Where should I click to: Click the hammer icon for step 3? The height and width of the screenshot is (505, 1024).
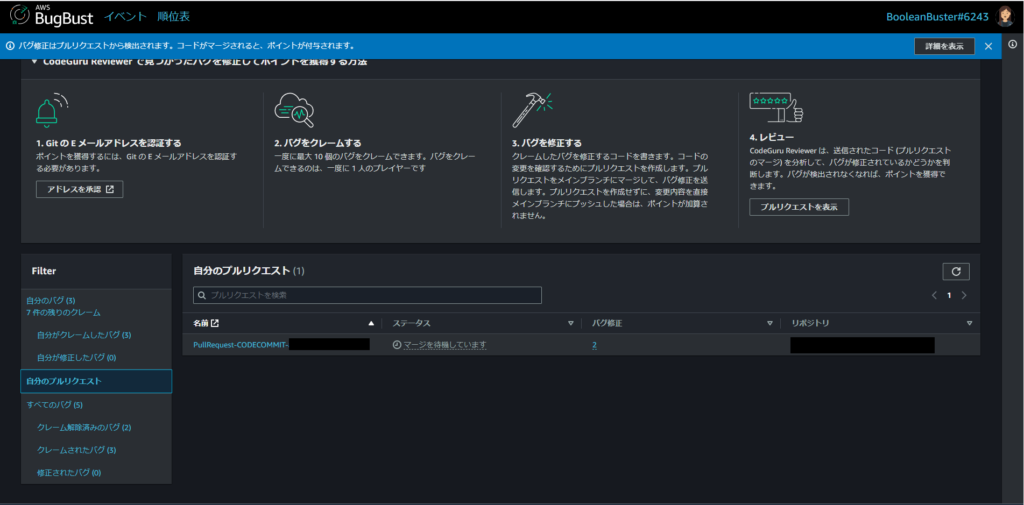point(532,110)
